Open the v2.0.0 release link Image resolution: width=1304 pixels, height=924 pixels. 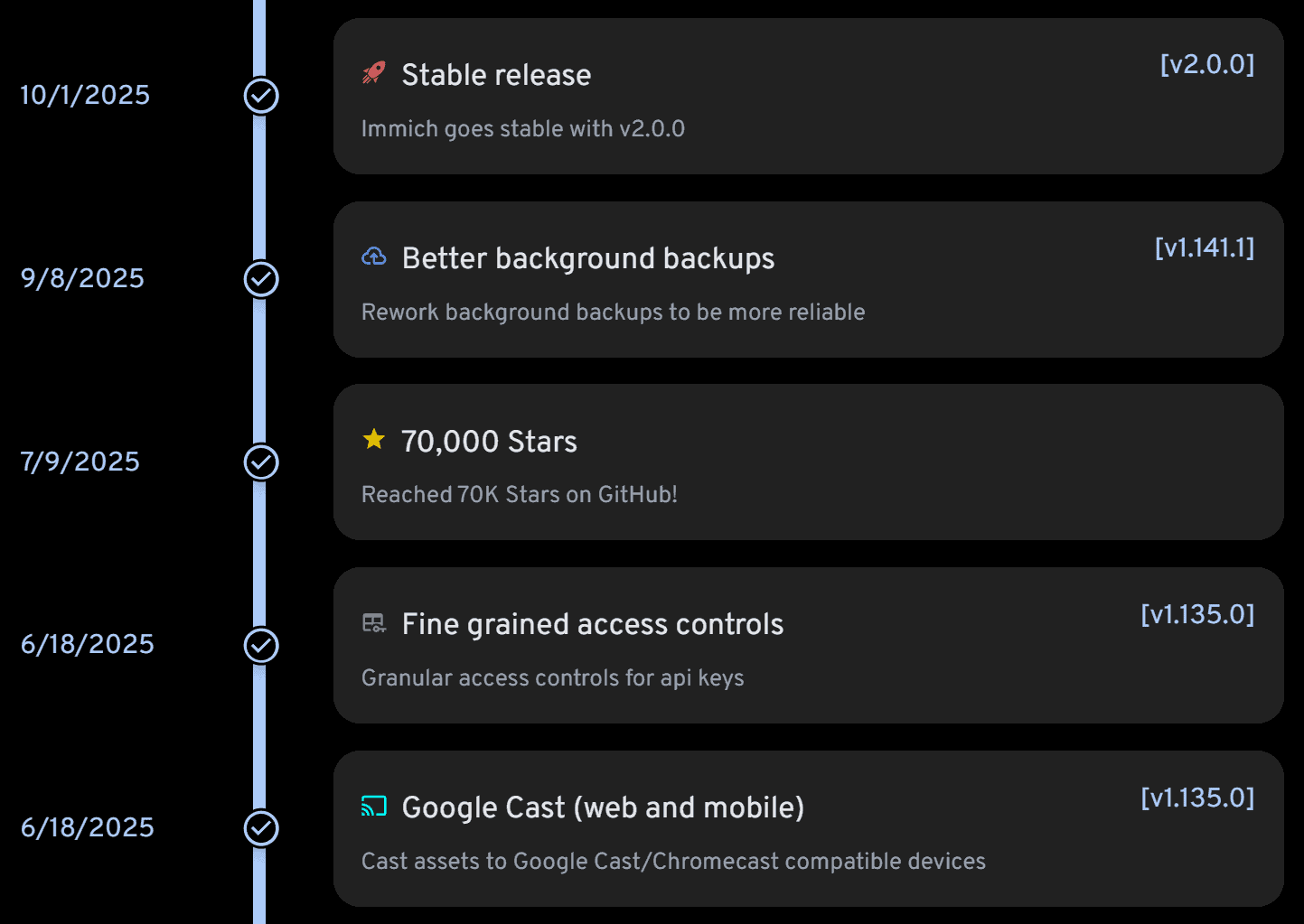tap(1206, 64)
